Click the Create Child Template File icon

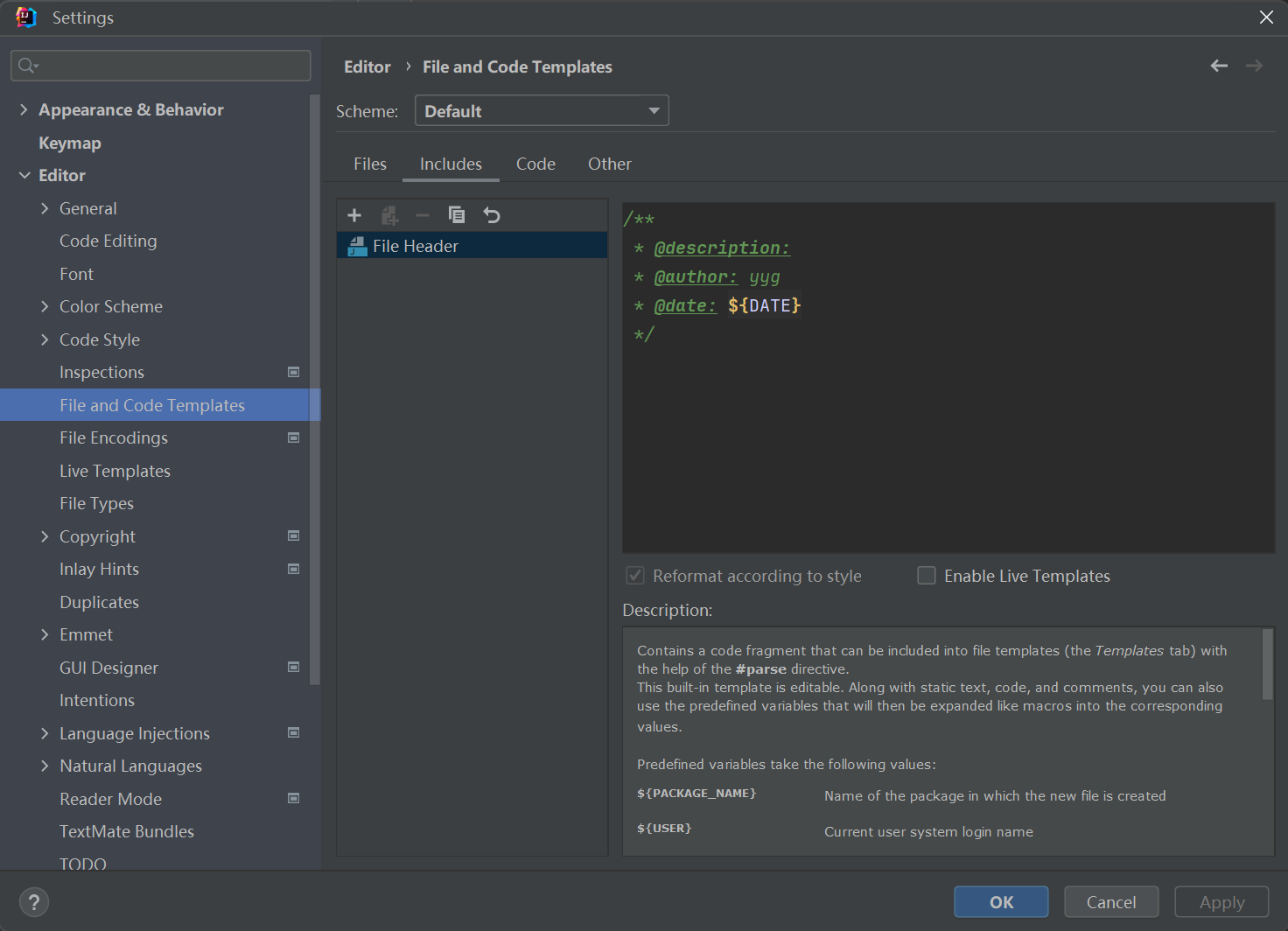(x=389, y=215)
